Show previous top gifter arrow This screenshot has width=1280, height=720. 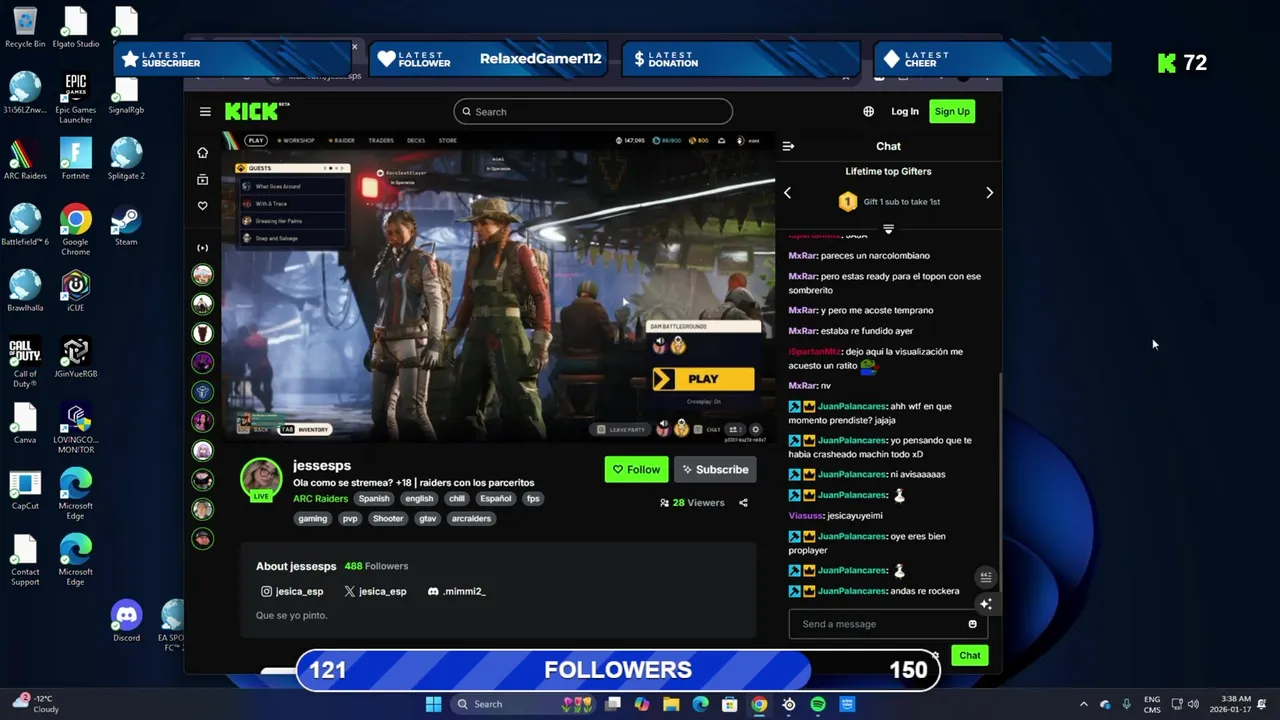click(787, 193)
